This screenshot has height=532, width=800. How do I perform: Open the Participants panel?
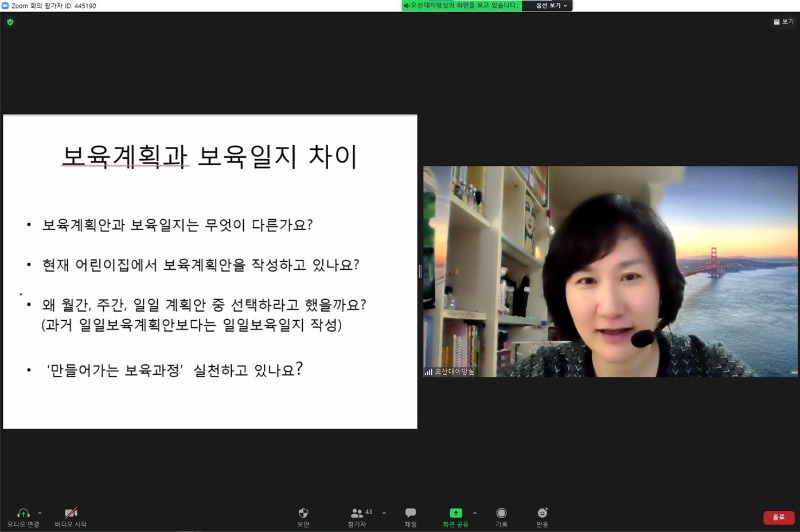coord(357,513)
